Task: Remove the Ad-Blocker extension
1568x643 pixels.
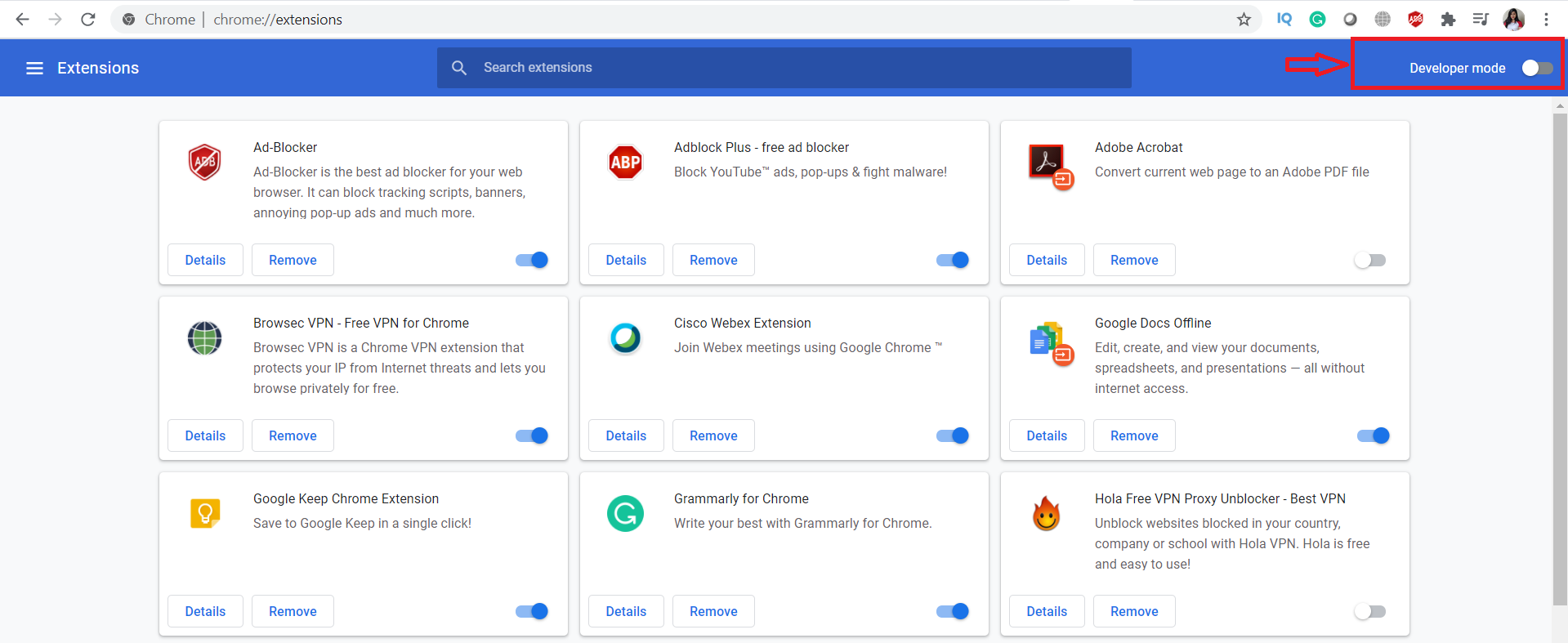Action: pyautogui.click(x=293, y=260)
